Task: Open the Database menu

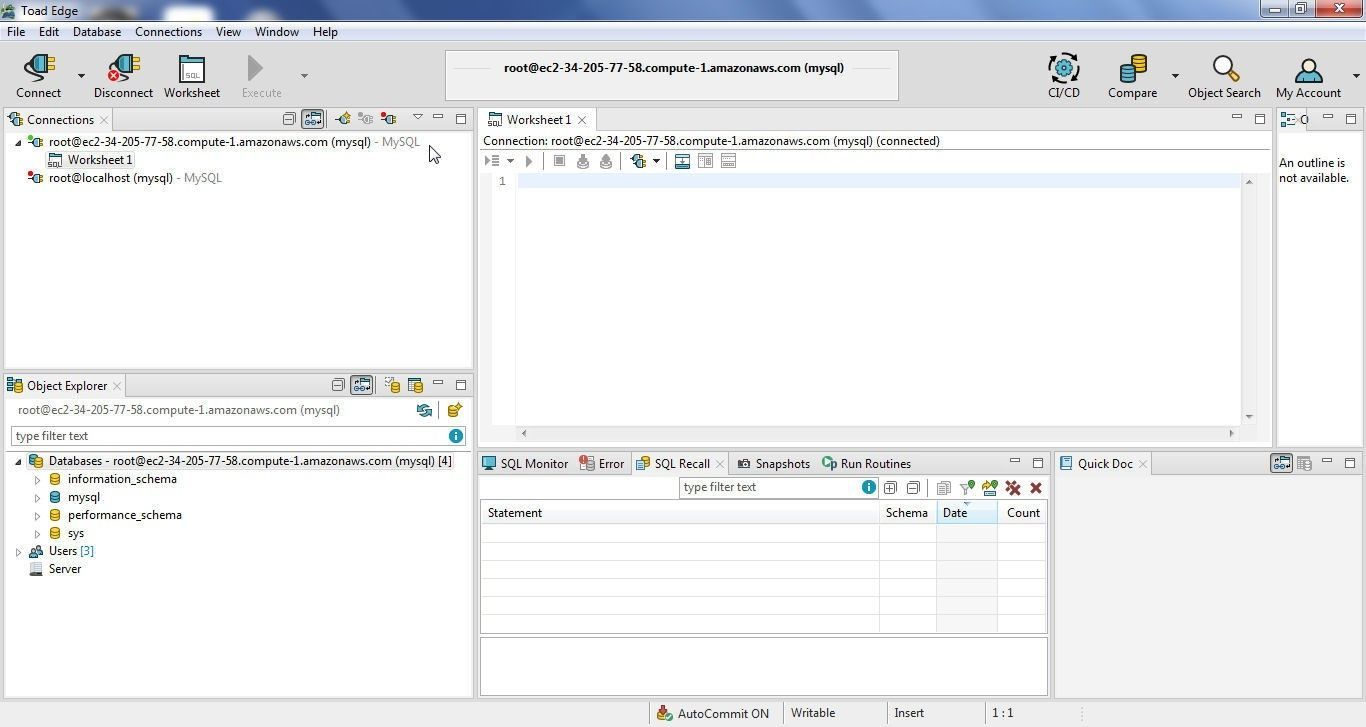Action: coord(97,32)
